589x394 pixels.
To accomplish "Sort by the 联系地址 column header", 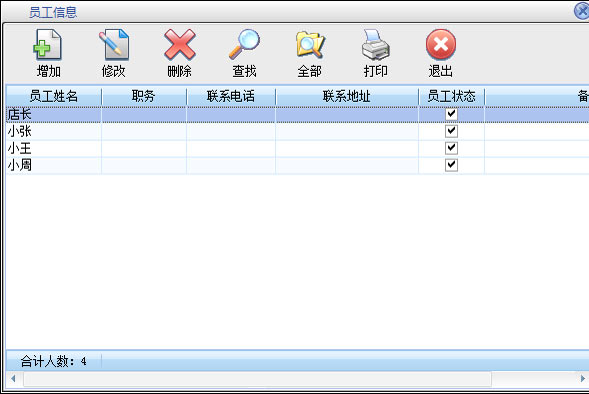I will pos(347,97).
